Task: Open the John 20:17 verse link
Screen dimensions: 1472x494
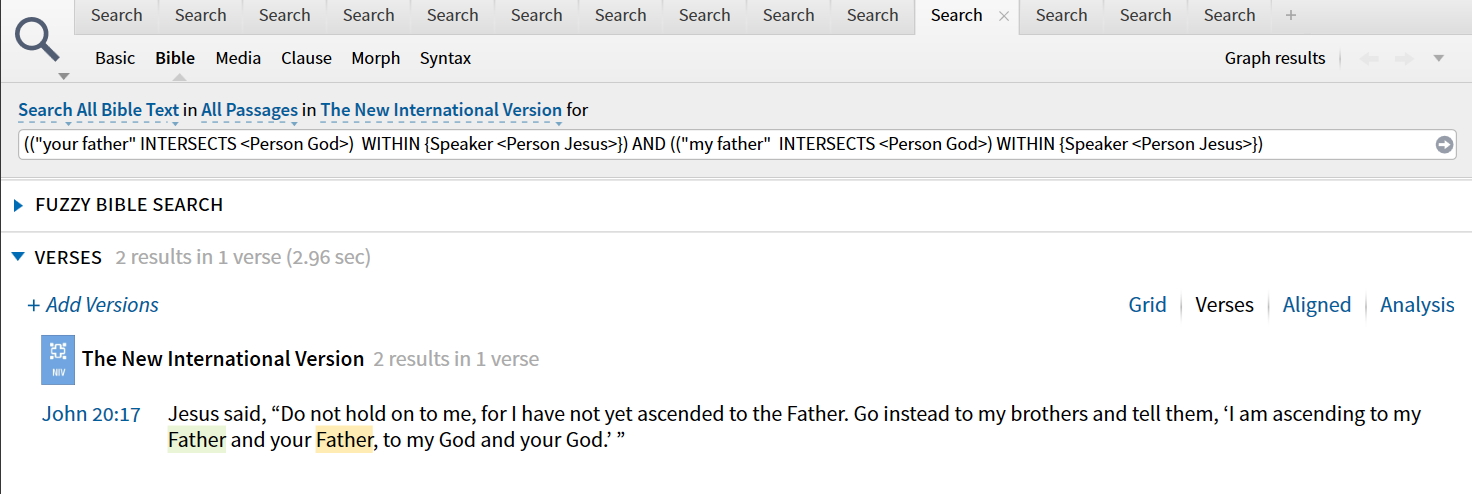Action: pyautogui.click(x=91, y=414)
